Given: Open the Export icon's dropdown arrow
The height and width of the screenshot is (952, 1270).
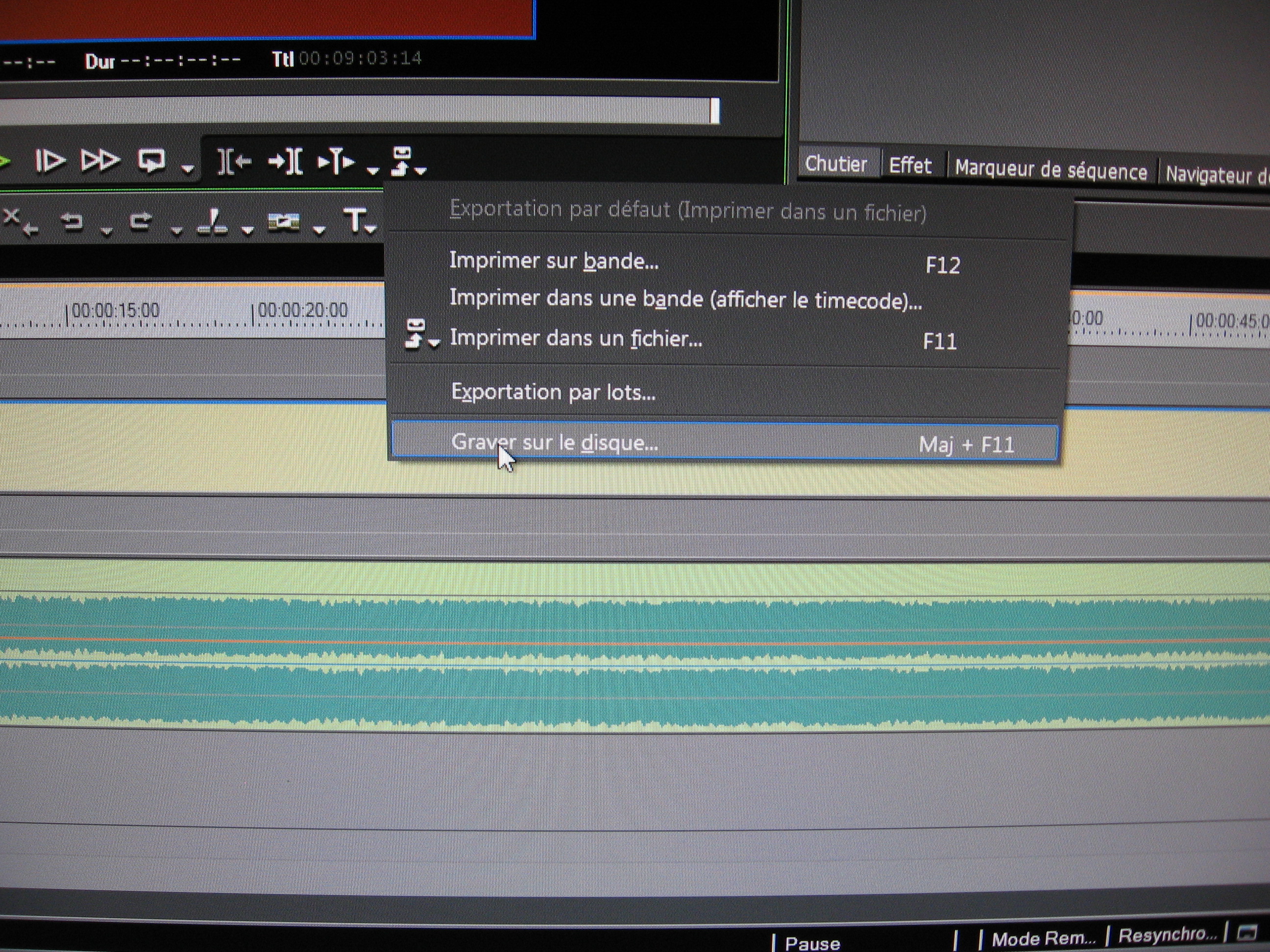Looking at the screenshot, I should [x=421, y=170].
